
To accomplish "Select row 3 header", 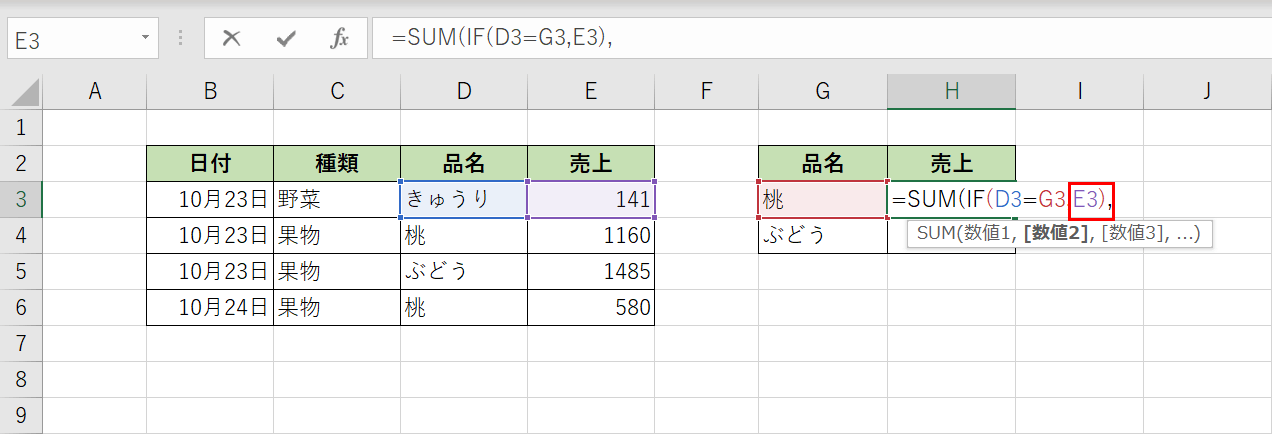I will [21, 199].
